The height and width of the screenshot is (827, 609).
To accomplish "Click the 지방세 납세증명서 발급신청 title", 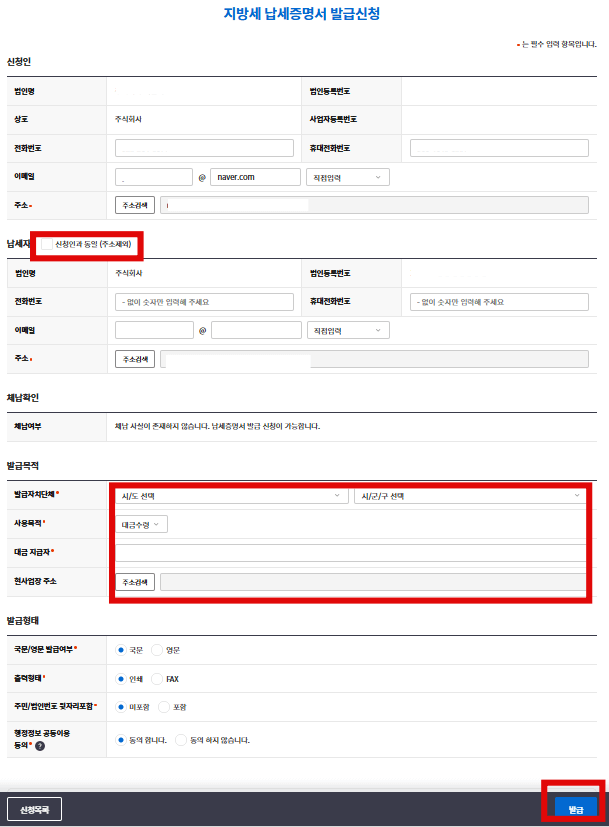I will 302,14.
